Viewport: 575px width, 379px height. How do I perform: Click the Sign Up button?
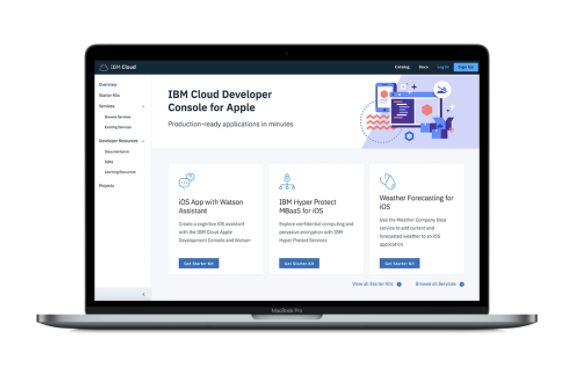tap(466, 67)
